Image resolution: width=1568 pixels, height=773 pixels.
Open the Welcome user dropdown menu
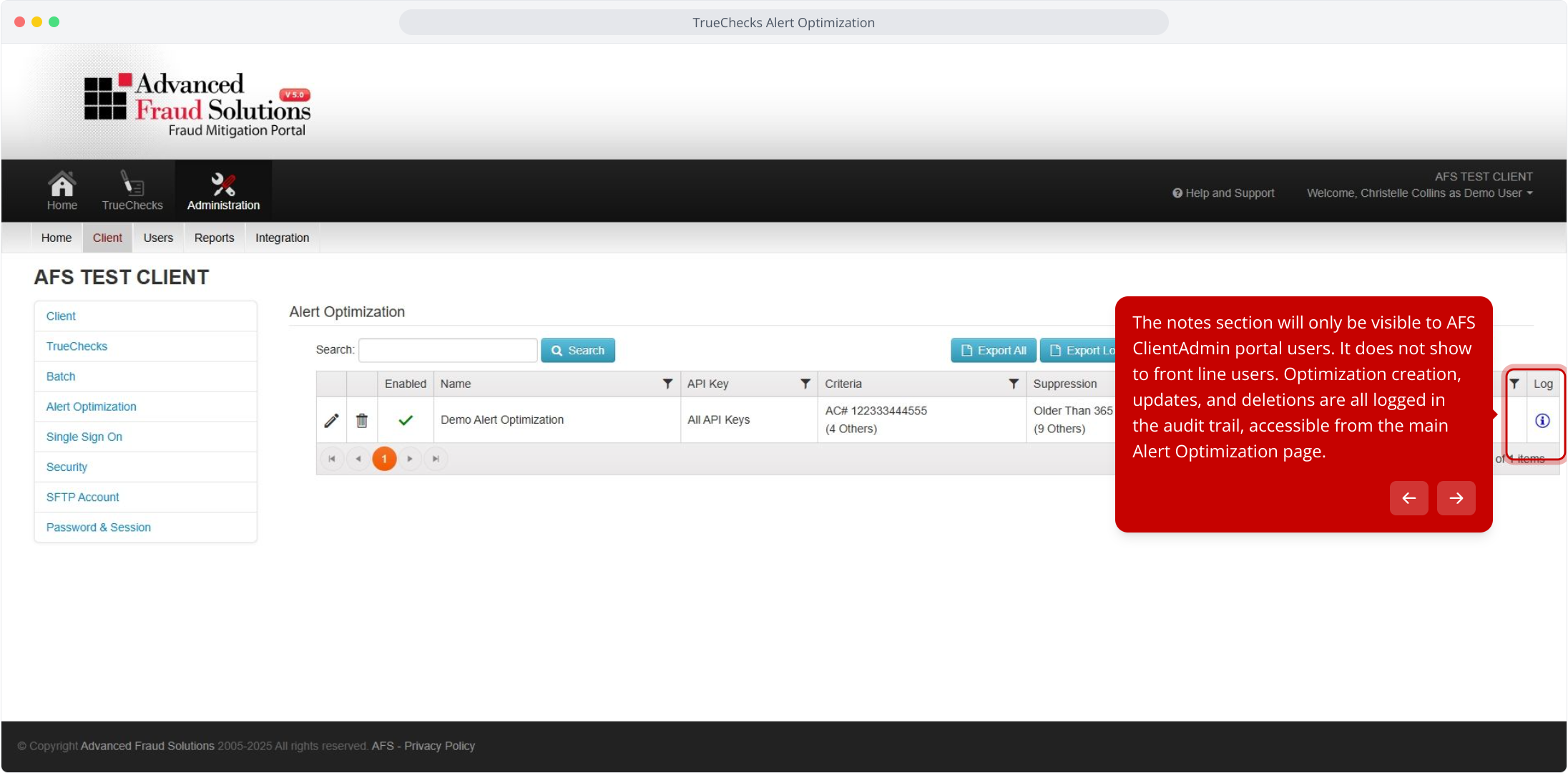1420,193
